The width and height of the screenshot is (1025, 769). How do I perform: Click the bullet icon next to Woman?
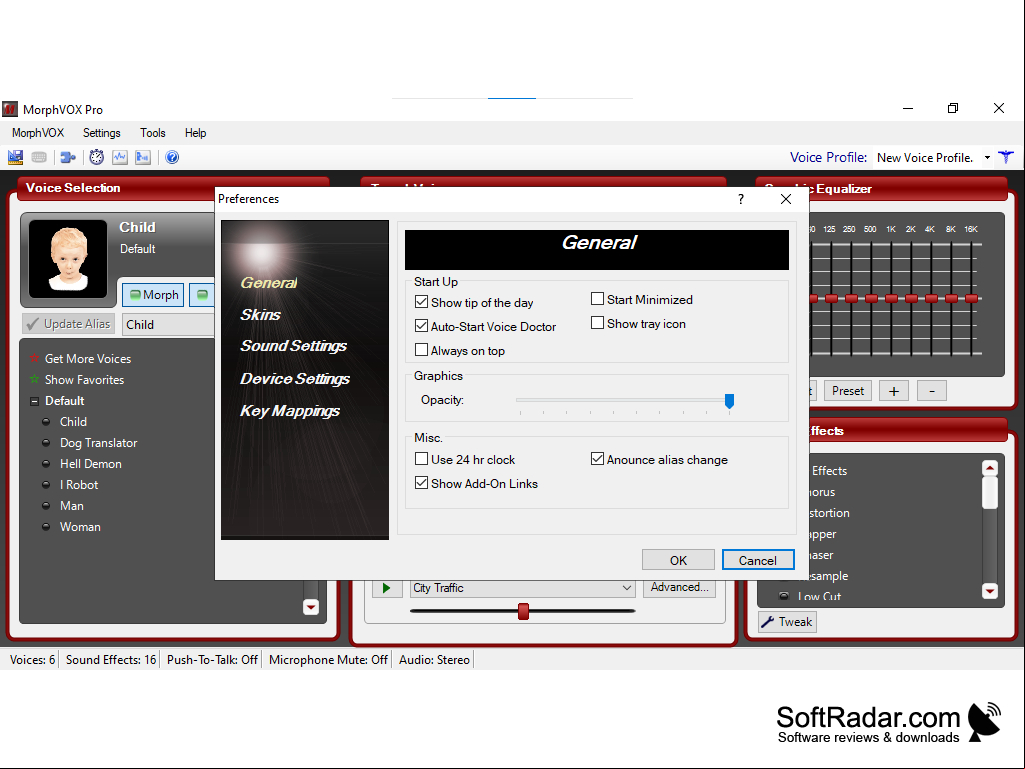tap(46, 526)
